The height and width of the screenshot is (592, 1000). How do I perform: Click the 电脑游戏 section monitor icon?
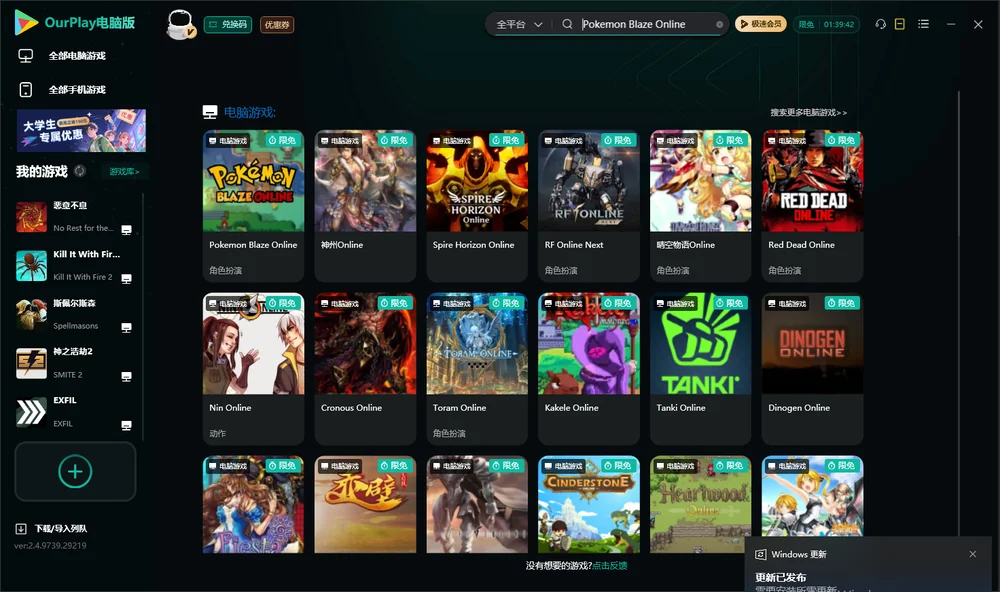click(x=210, y=112)
